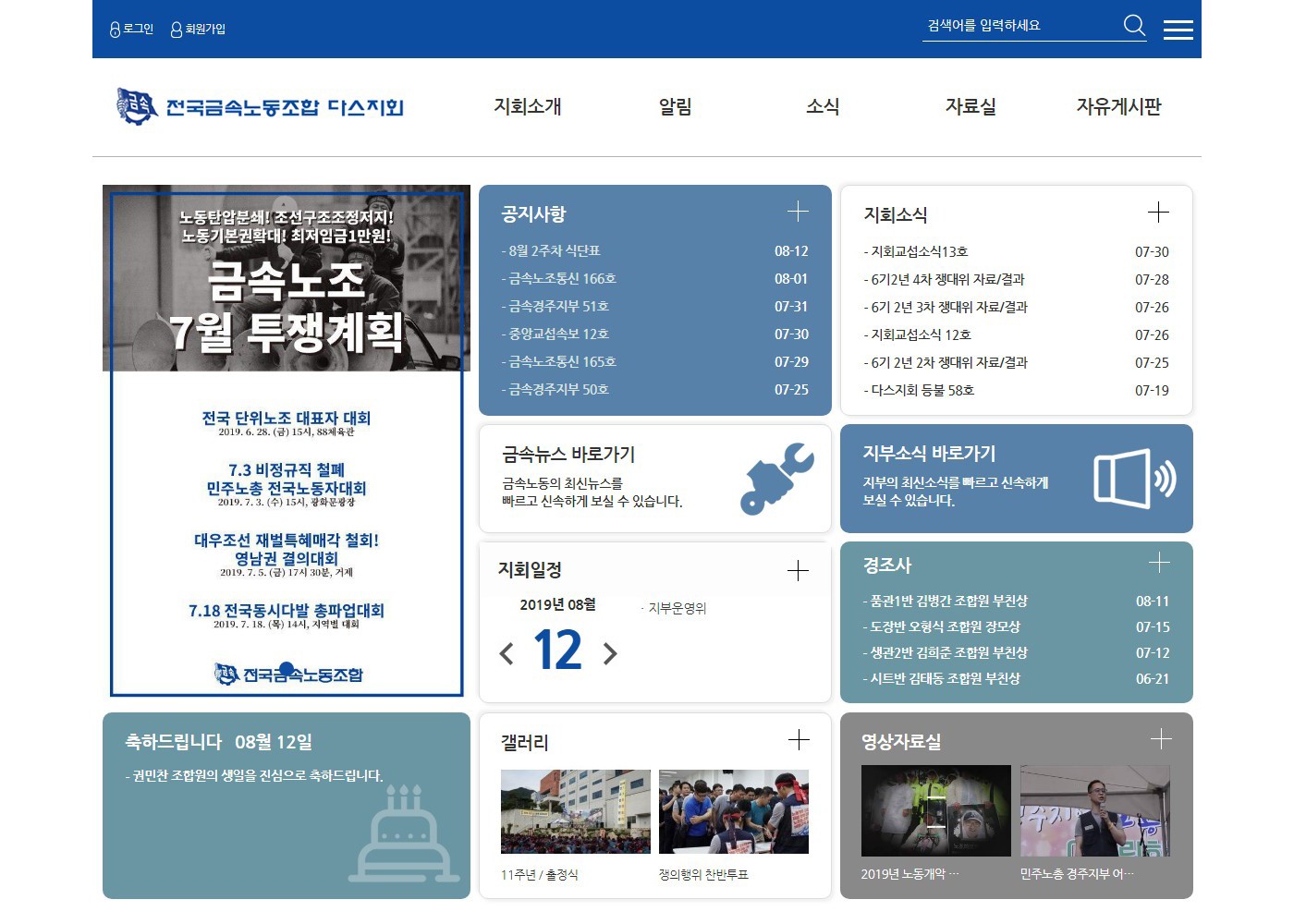
Task: Click the 전국금속노동조합 다스지회 logo
Action: [260, 107]
